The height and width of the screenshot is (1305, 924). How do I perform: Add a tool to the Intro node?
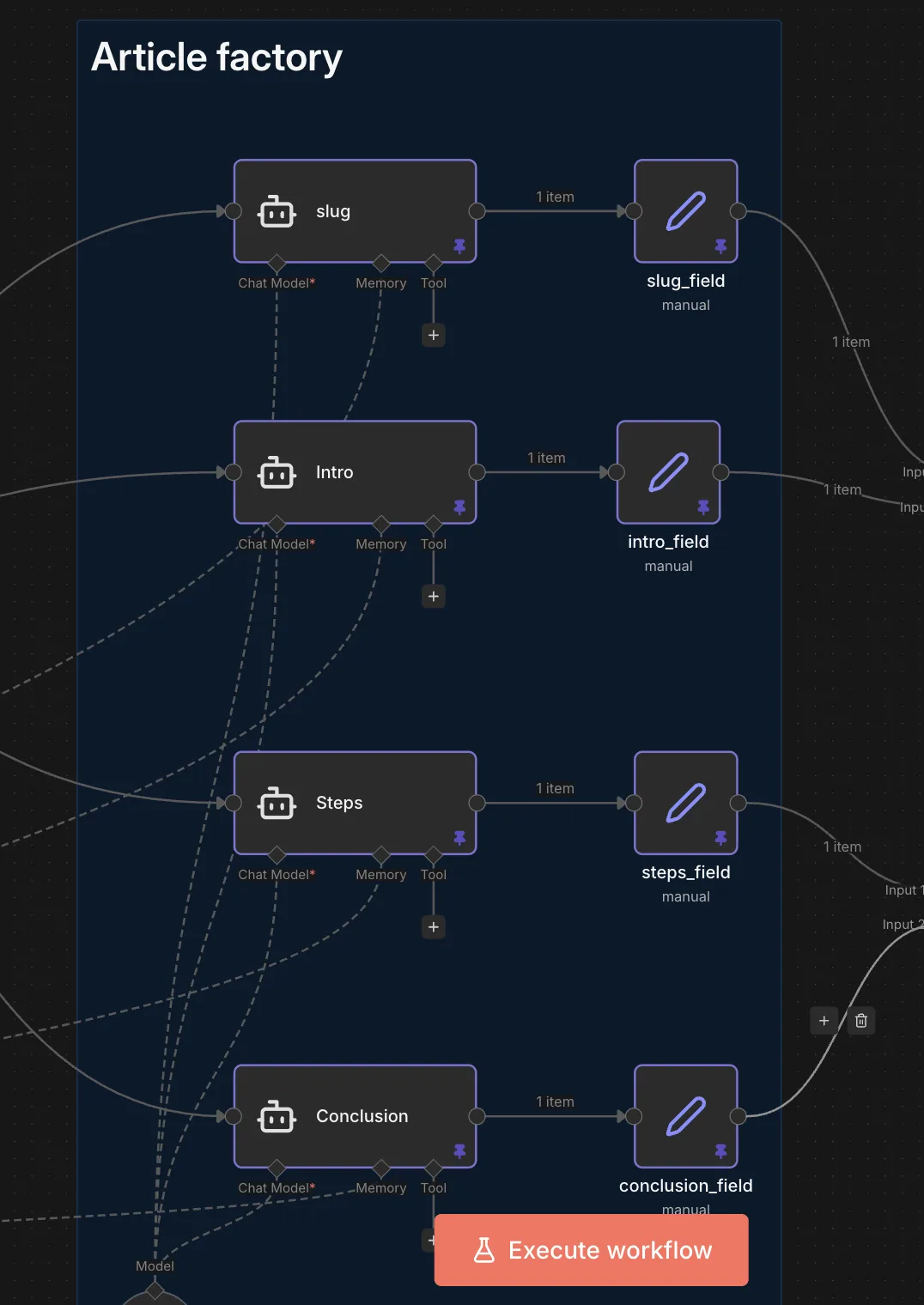[434, 596]
